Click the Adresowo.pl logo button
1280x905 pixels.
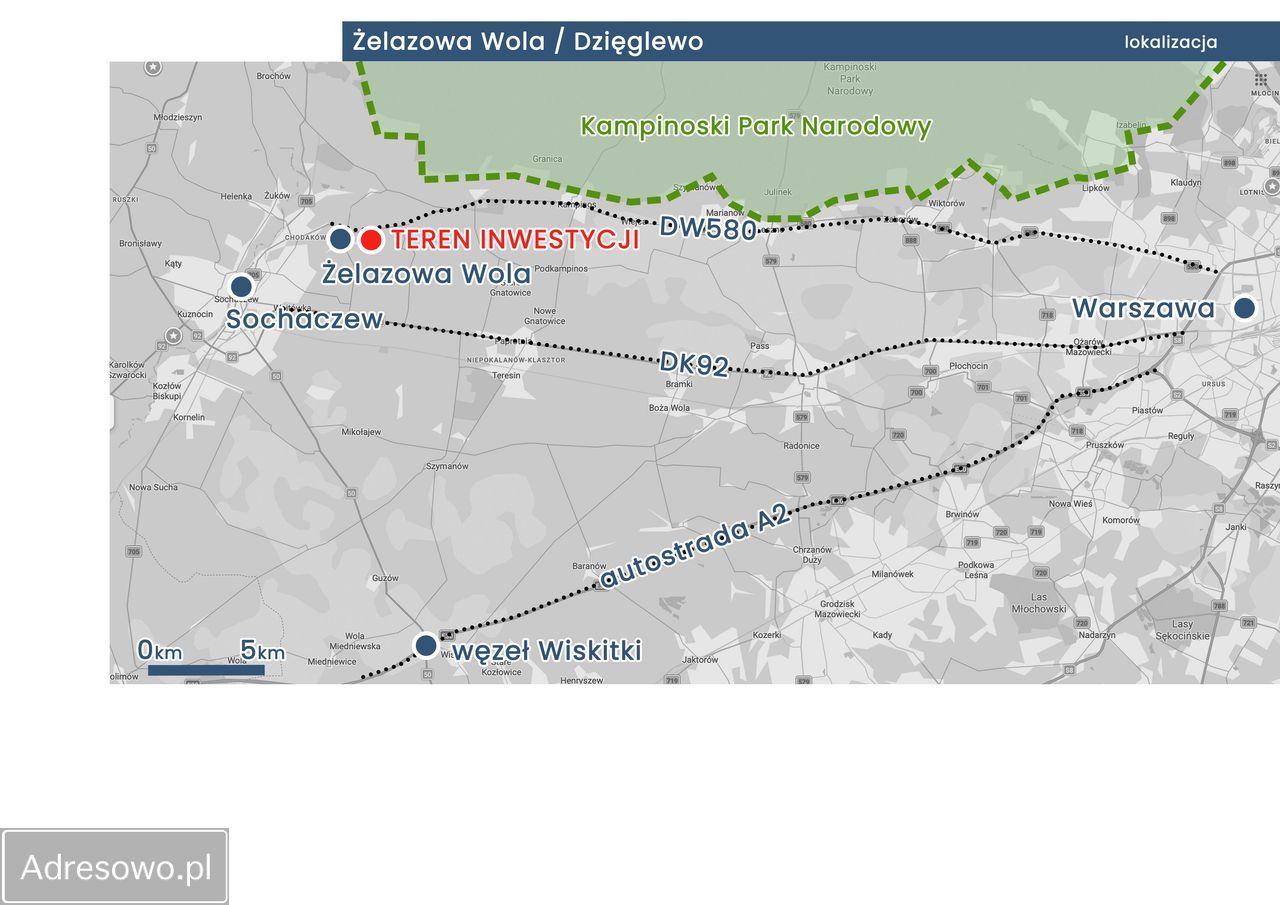tap(115, 867)
